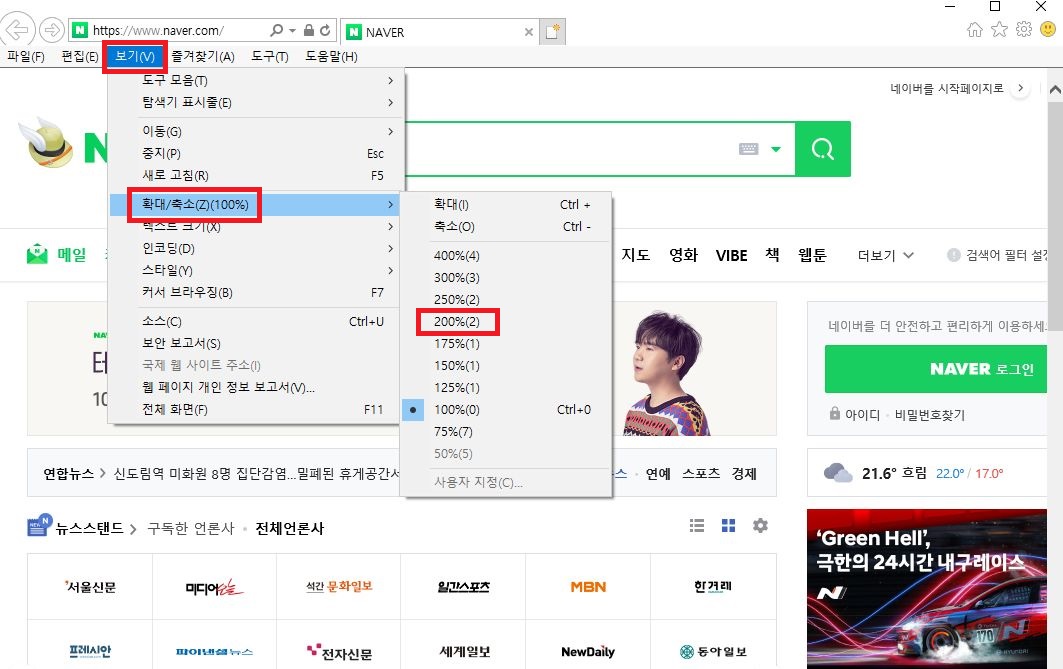Click the 전자신문 logo
Viewport: 1063px width, 669px height.
[x=339, y=652]
